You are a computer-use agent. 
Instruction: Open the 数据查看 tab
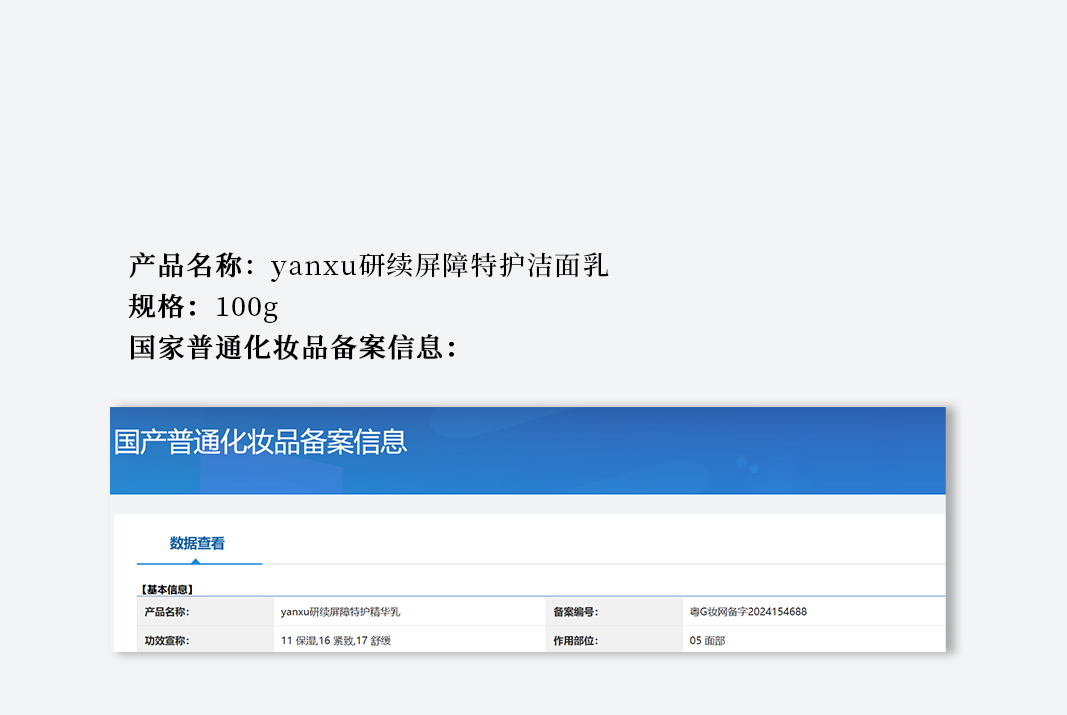click(197, 543)
